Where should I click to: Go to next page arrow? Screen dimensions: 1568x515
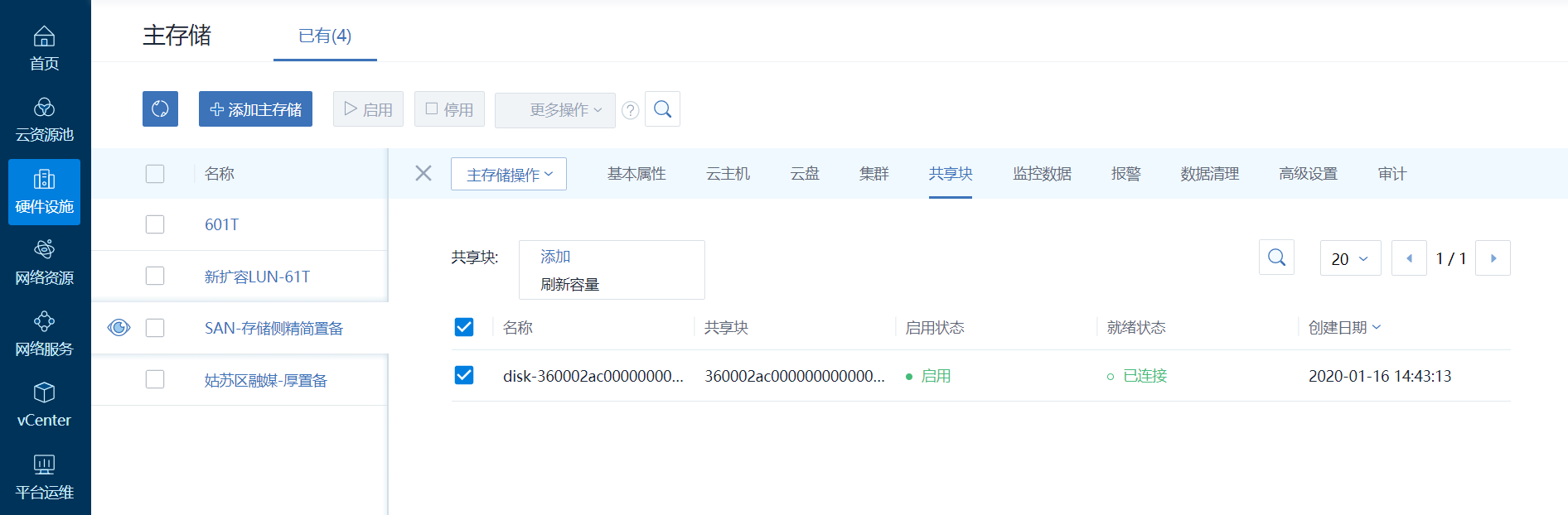click(x=1493, y=257)
